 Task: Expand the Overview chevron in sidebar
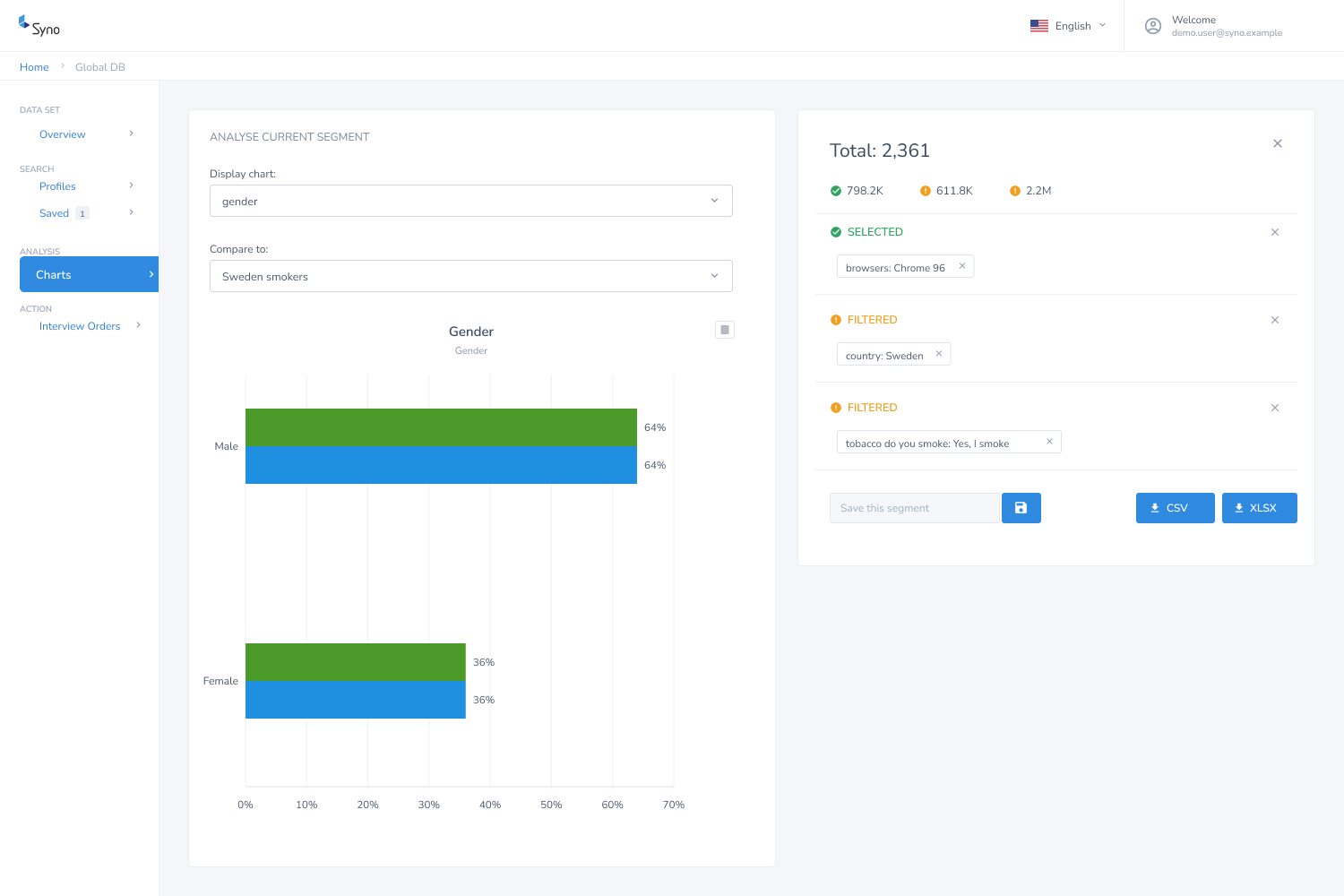[x=132, y=134]
